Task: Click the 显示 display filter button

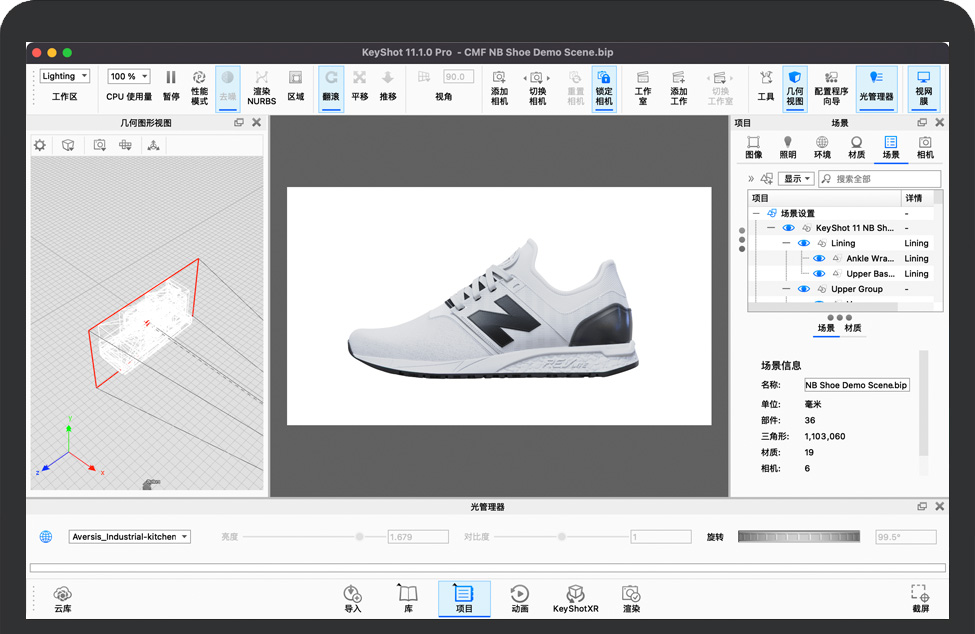Action: [x=797, y=179]
